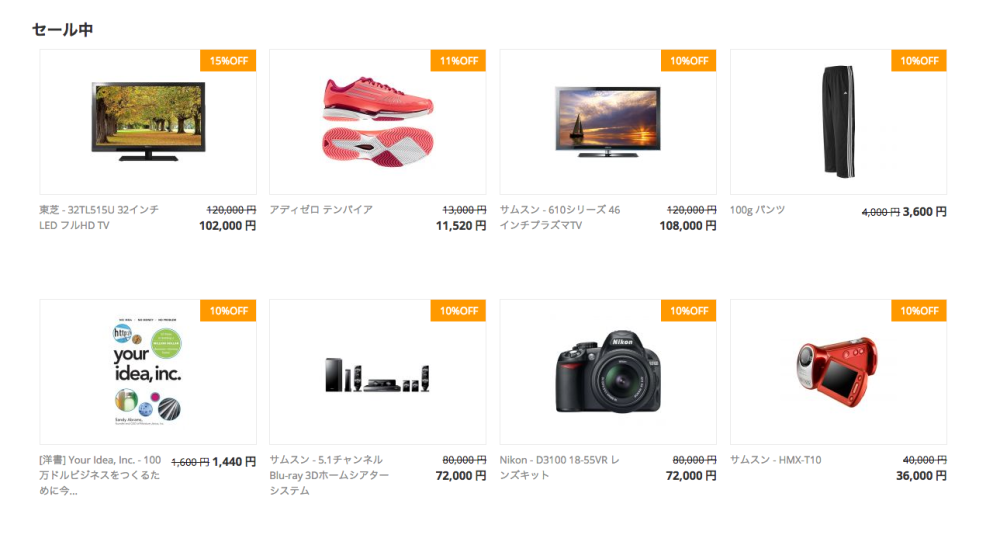Open the アディゼロ テンパイア product link
Image resolution: width=1000 pixels, height=535 pixels.
pyautogui.click(x=321, y=209)
